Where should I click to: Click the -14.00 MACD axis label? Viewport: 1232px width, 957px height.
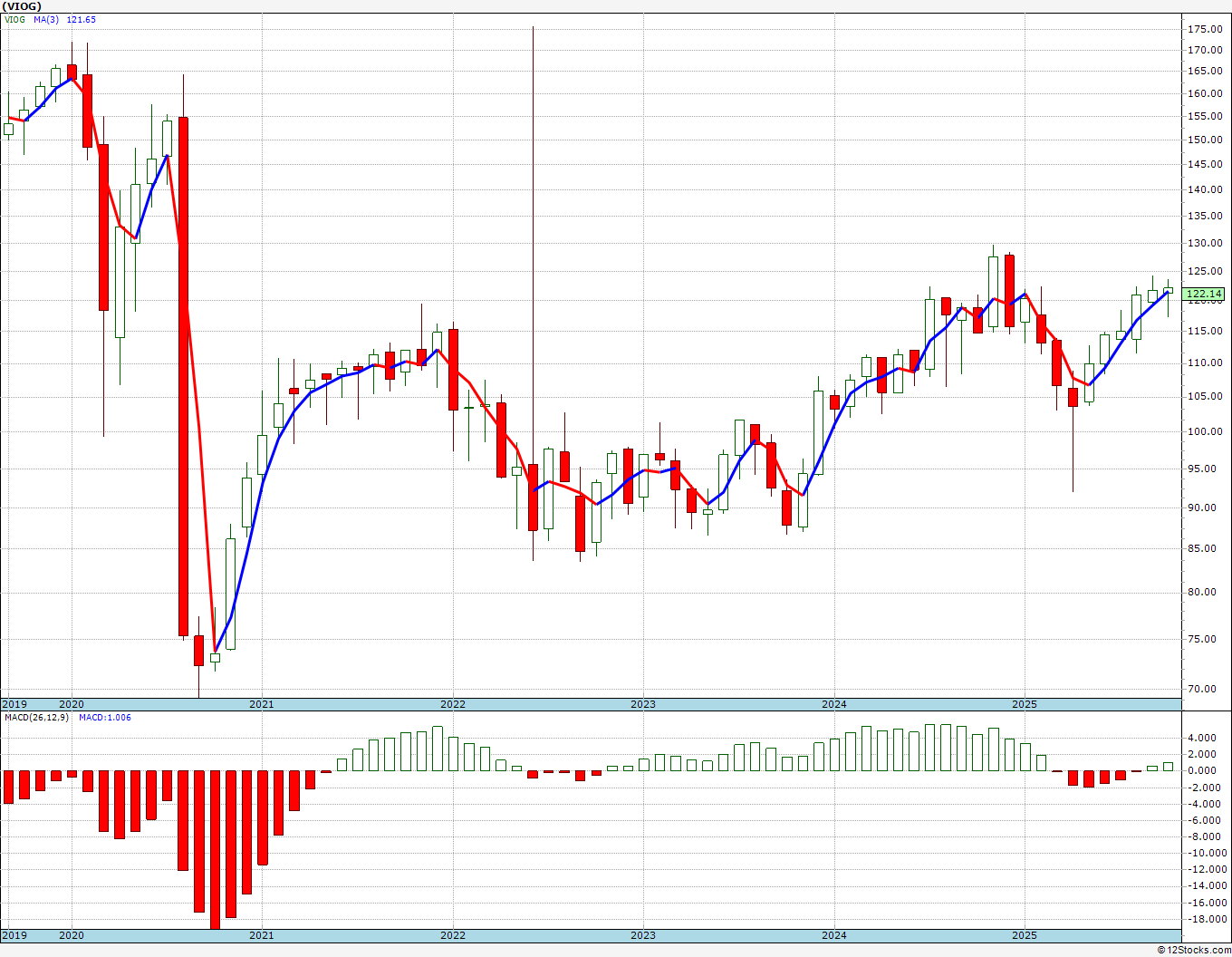(x=1208, y=886)
